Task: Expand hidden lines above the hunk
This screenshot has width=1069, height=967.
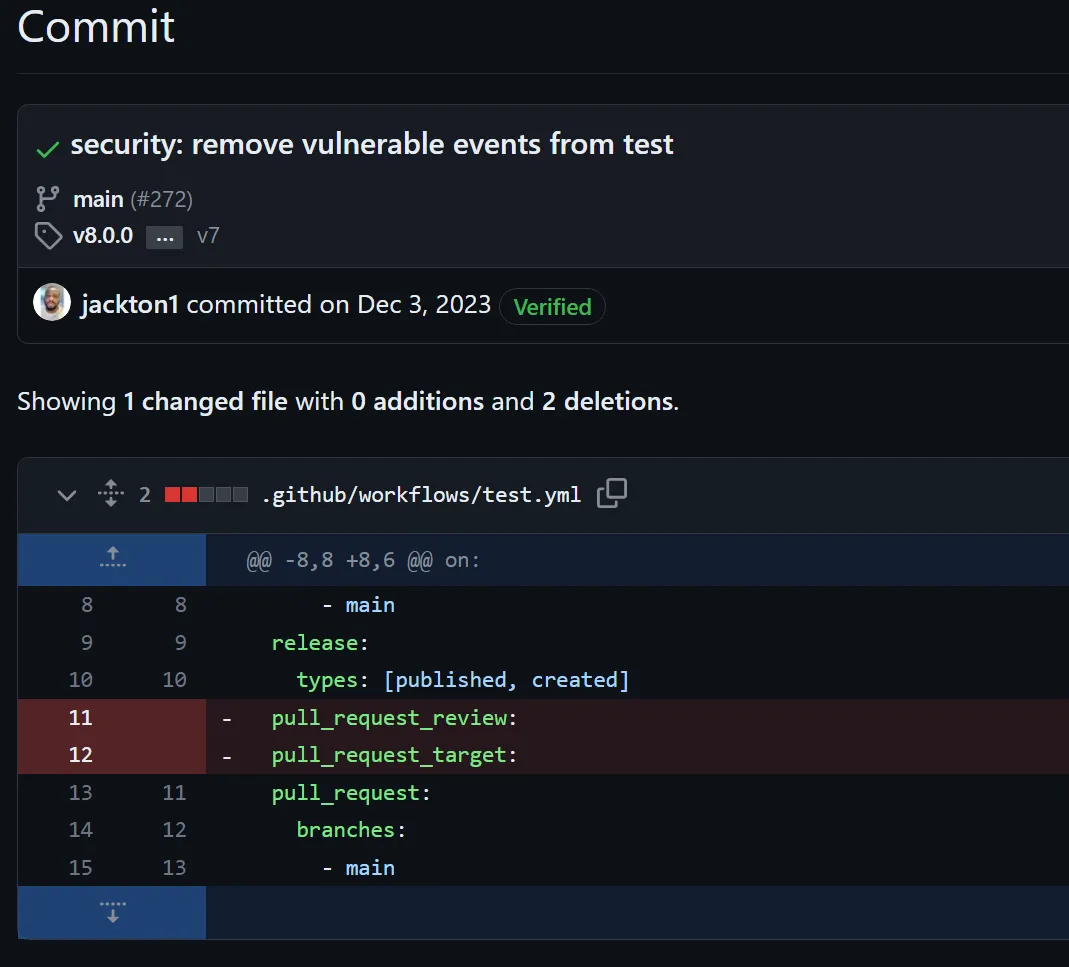Action: tap(112, 559)
